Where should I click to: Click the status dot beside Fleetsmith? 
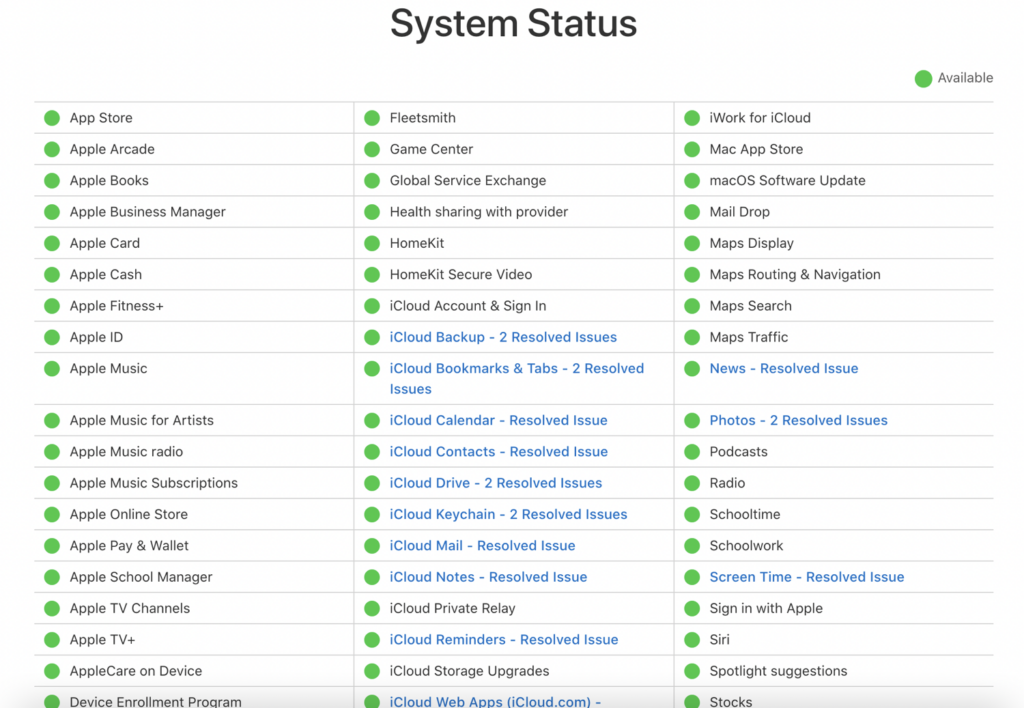pos(372,118)
